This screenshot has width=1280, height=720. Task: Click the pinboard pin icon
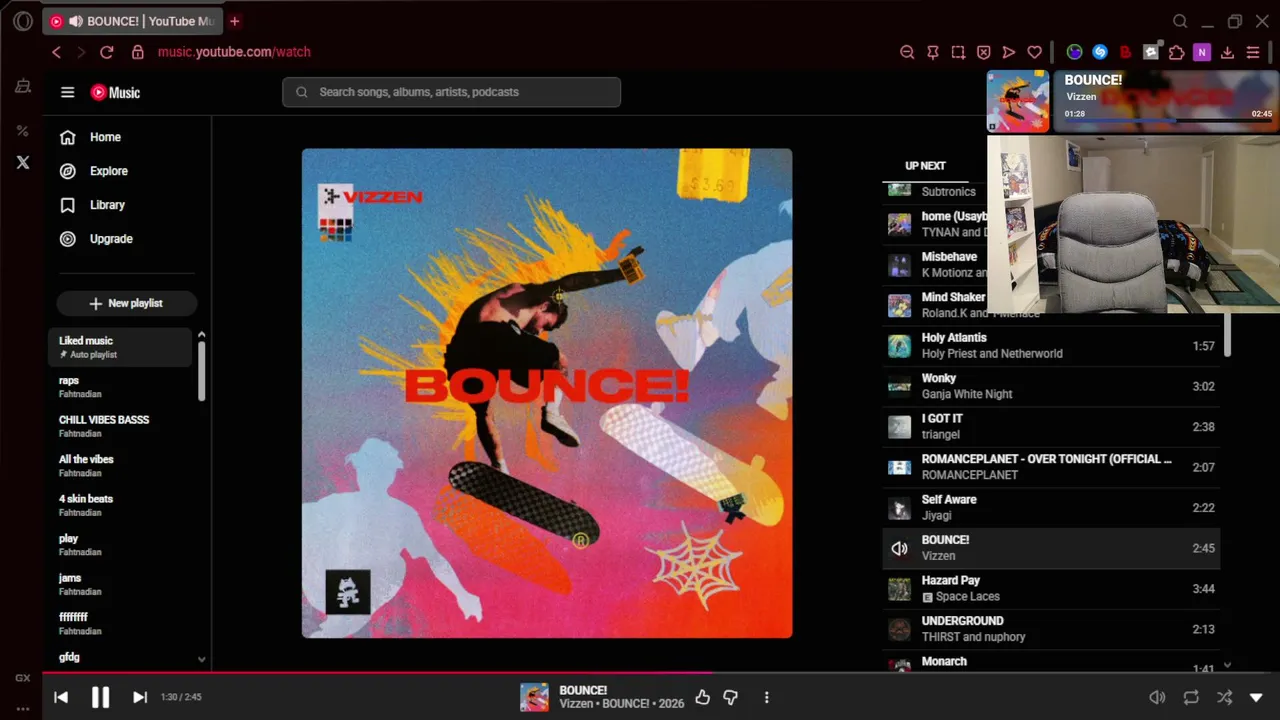[933, 52]
